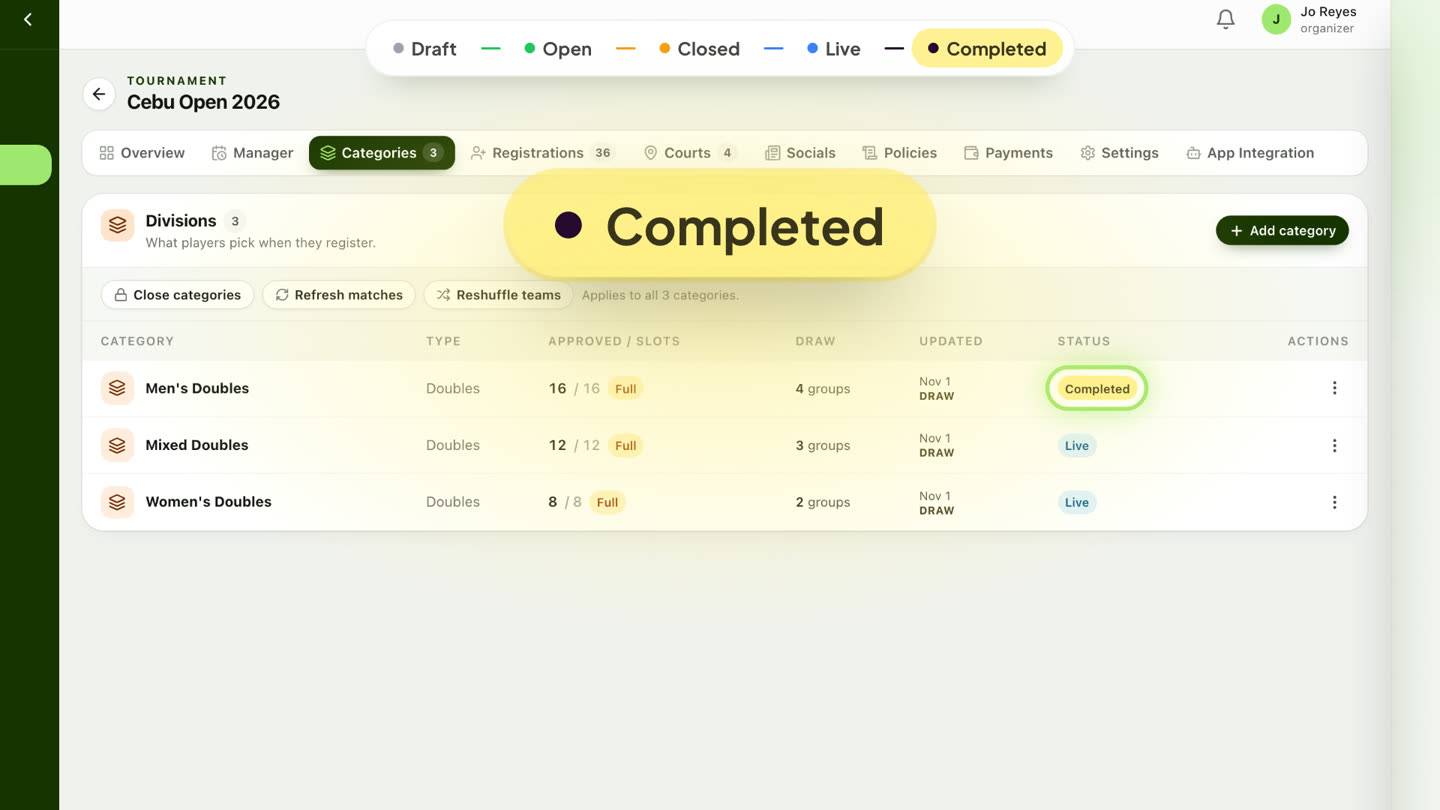1440x810 pixels.
Task: Switch to the Socials tab
Action: pyautogui.click(x=800, y=153)
